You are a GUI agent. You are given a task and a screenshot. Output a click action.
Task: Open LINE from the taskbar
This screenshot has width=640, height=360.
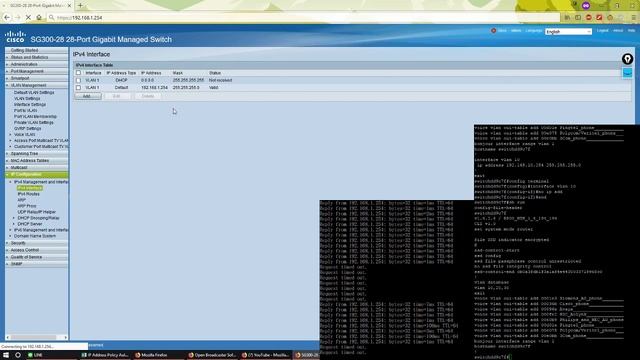36,355
